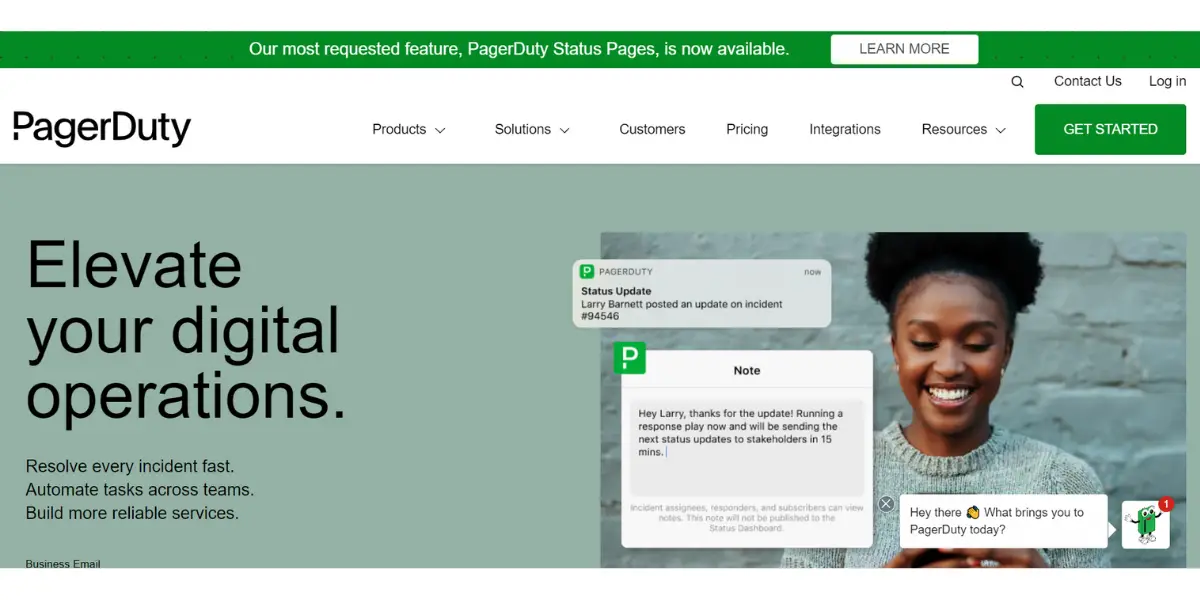Viewport: 1200px width, 600px height.
Task: Click the 'Elevate your digital operations.' headline
Action: tap(186, 330)
